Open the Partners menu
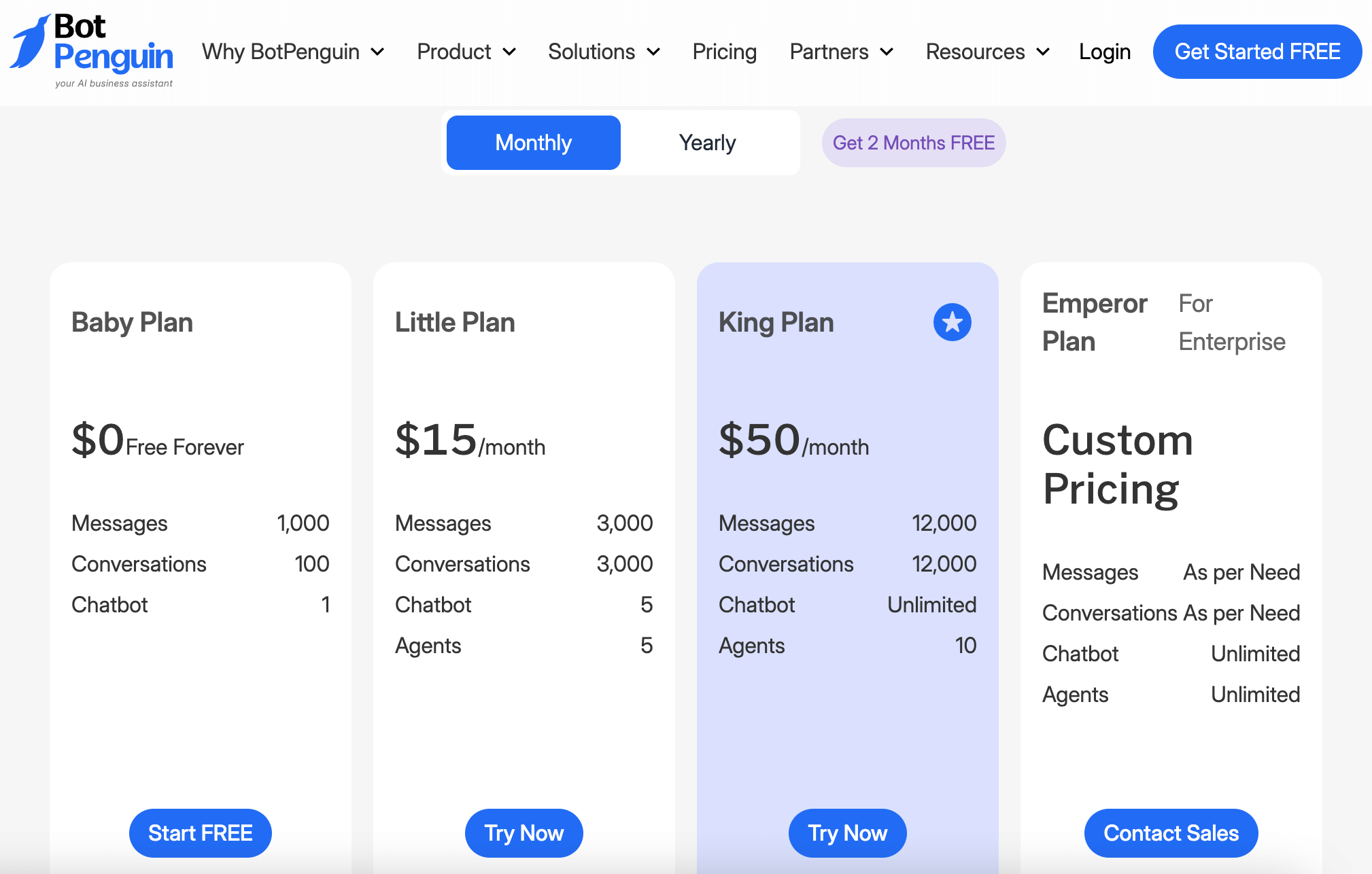The height and width of the screenshot is (874, 1372). click(x=842, y=52)
